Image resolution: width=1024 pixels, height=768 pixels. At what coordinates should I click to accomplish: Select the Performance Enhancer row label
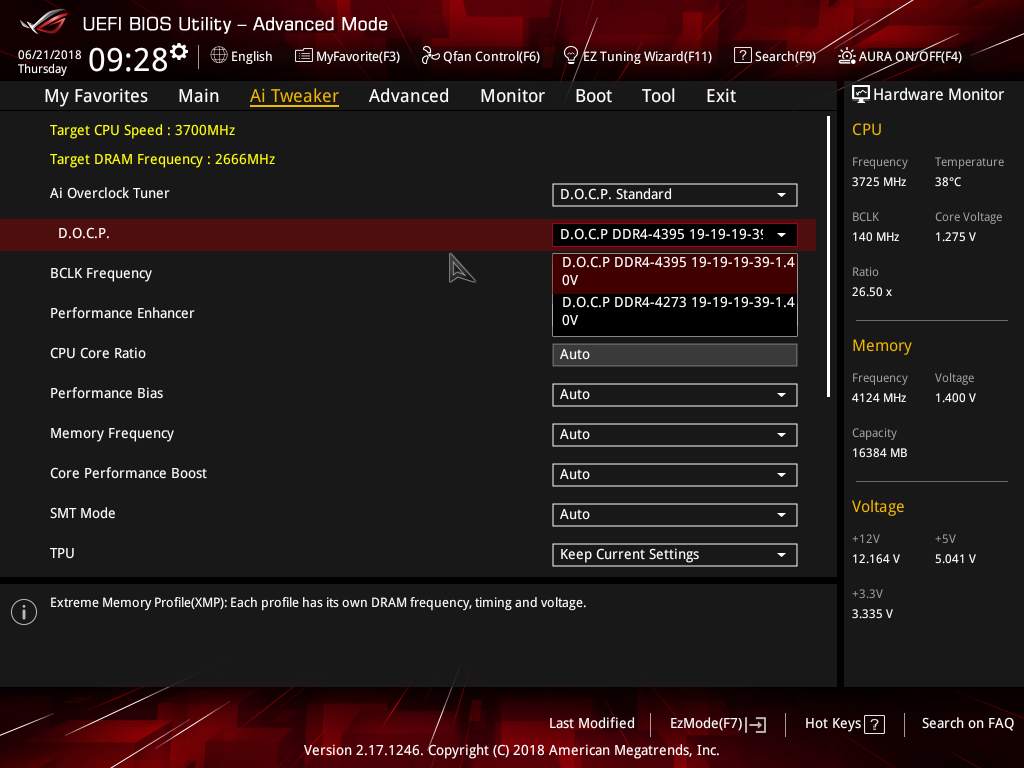point(122,313)
